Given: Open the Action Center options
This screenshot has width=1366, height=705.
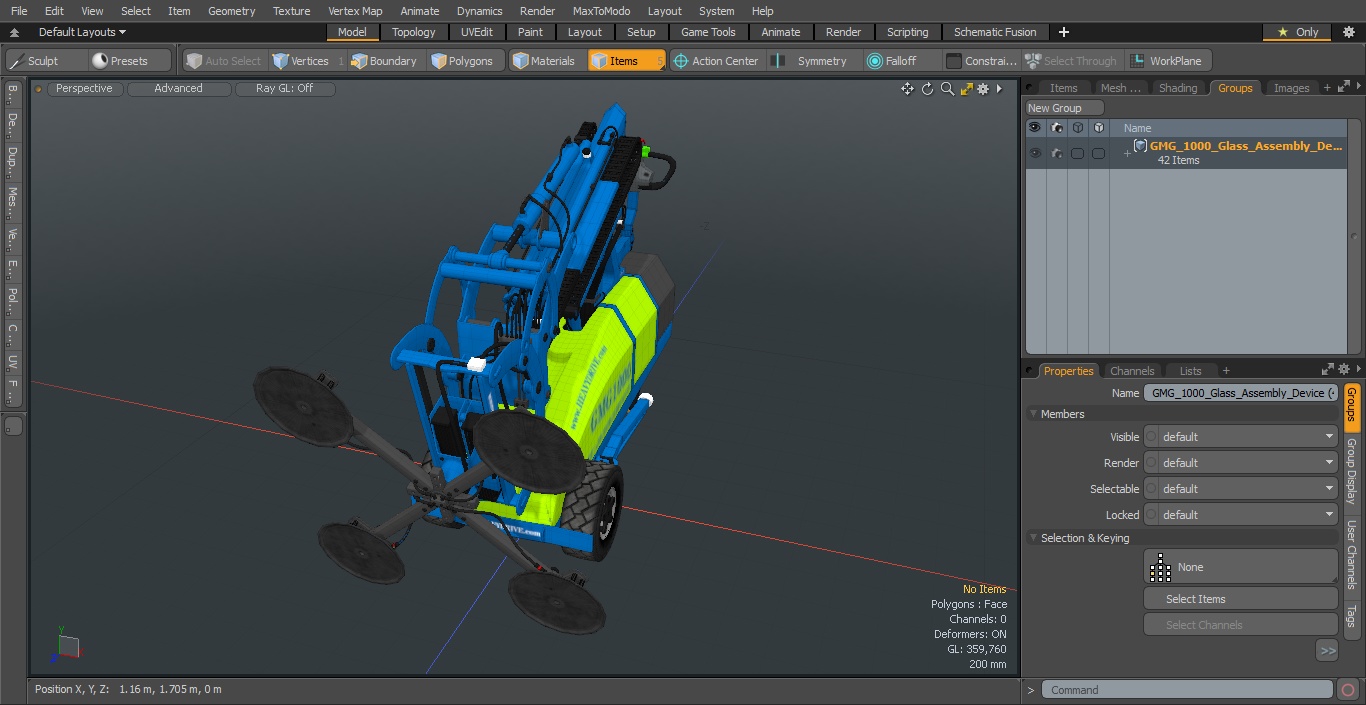Looking at the screenshot, I should click(x=716, y=61).
